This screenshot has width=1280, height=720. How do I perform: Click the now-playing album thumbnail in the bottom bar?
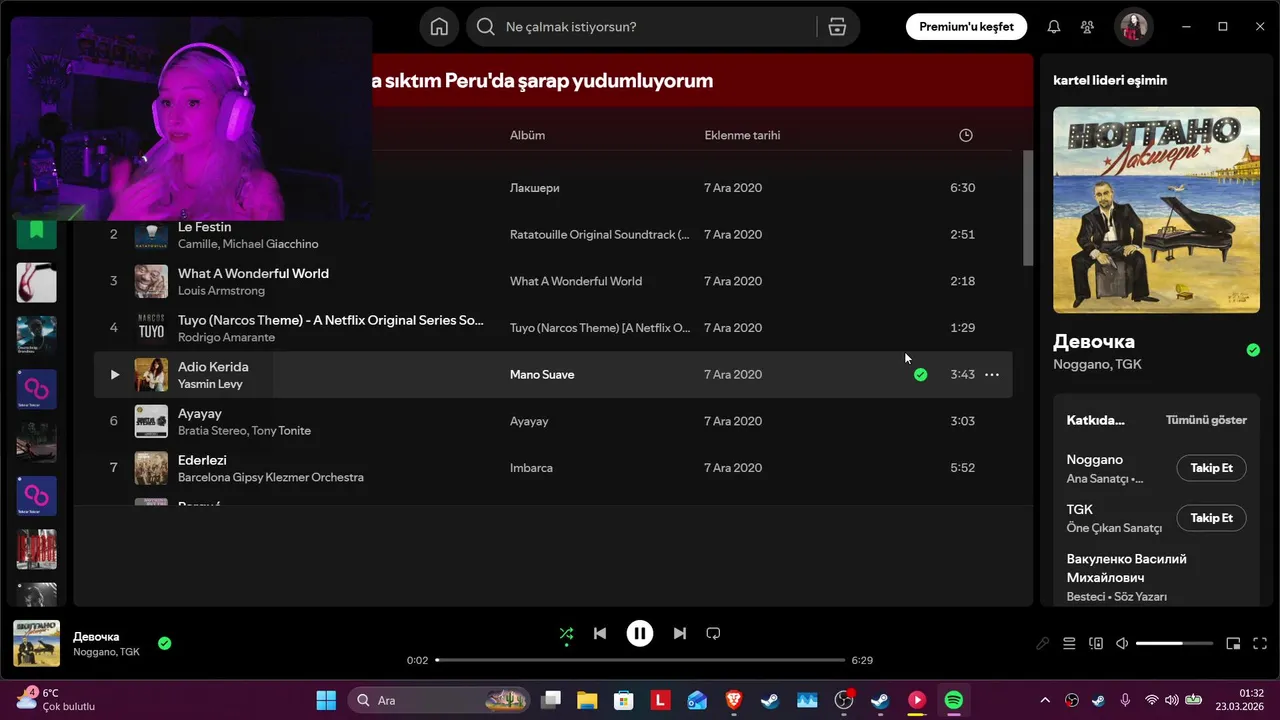(x=36, y=643)
